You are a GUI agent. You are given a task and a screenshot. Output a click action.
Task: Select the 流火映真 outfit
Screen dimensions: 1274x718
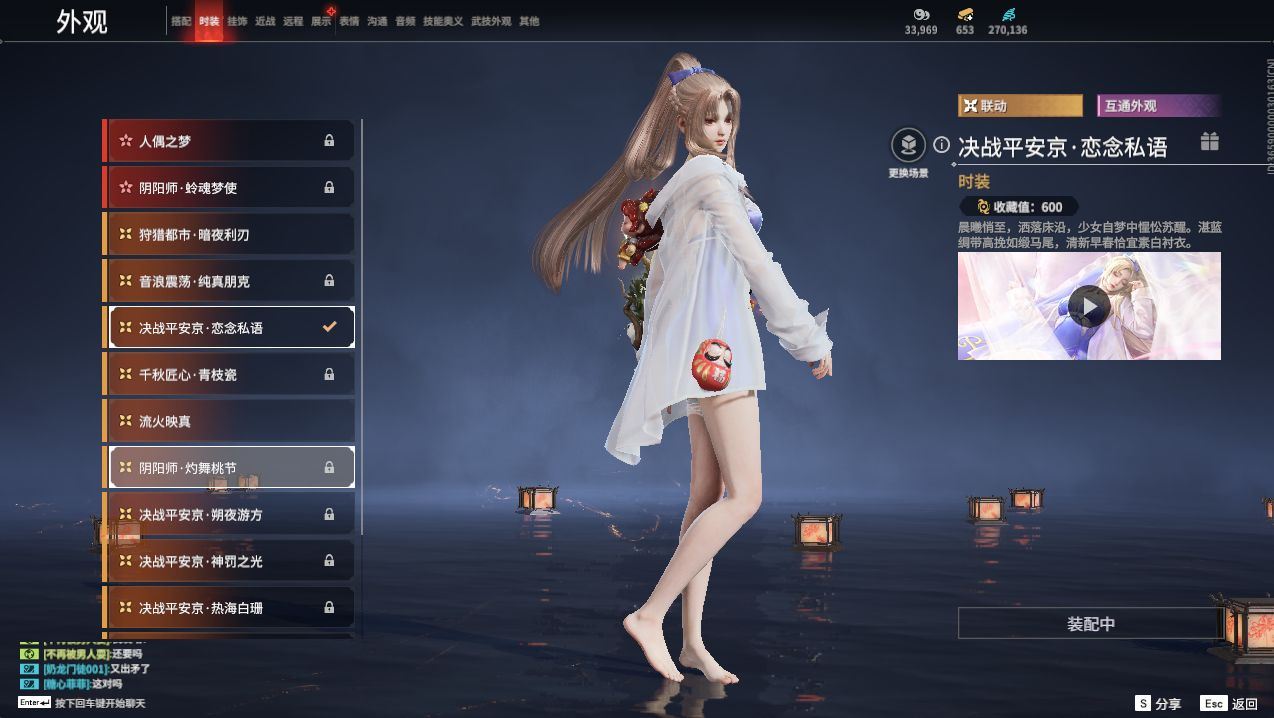tap(229, 421)
